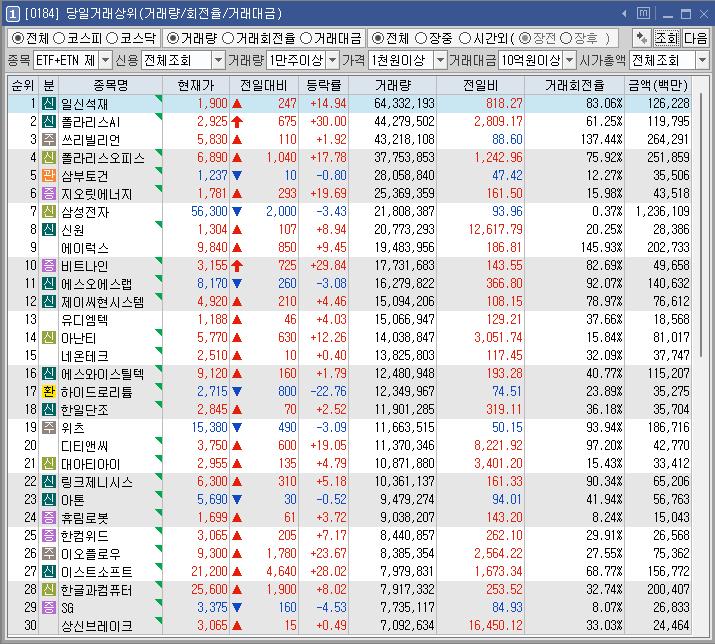The image size is (715, 644).
Task: Click the 신 badge in 폴라리스오피스 row
Action: click(x=49, y=157)
